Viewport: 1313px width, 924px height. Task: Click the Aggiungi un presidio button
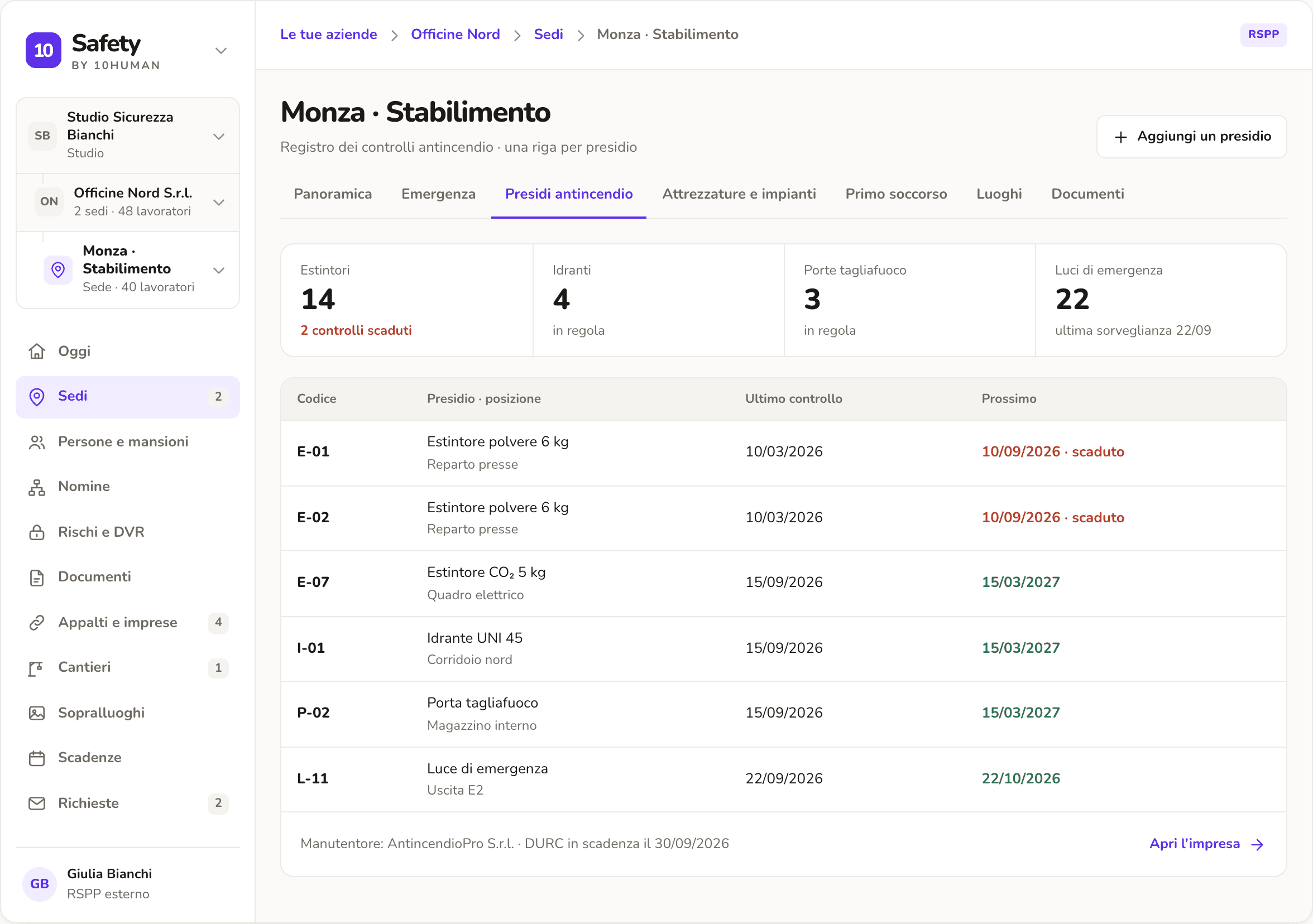(x=1192, y=137)
